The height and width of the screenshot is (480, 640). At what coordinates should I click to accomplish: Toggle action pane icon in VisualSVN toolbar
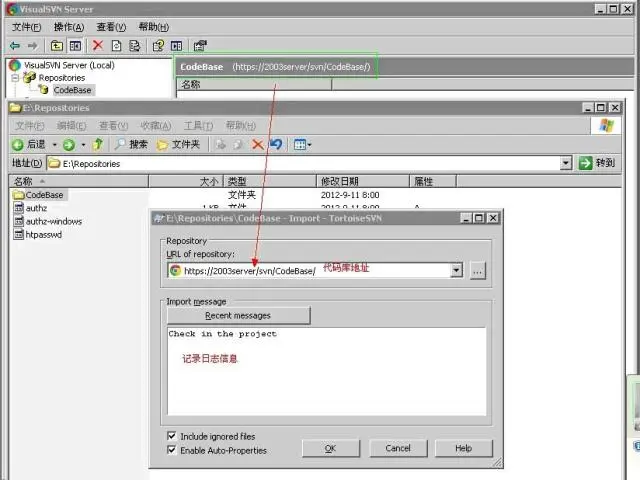tap(176, 46)
